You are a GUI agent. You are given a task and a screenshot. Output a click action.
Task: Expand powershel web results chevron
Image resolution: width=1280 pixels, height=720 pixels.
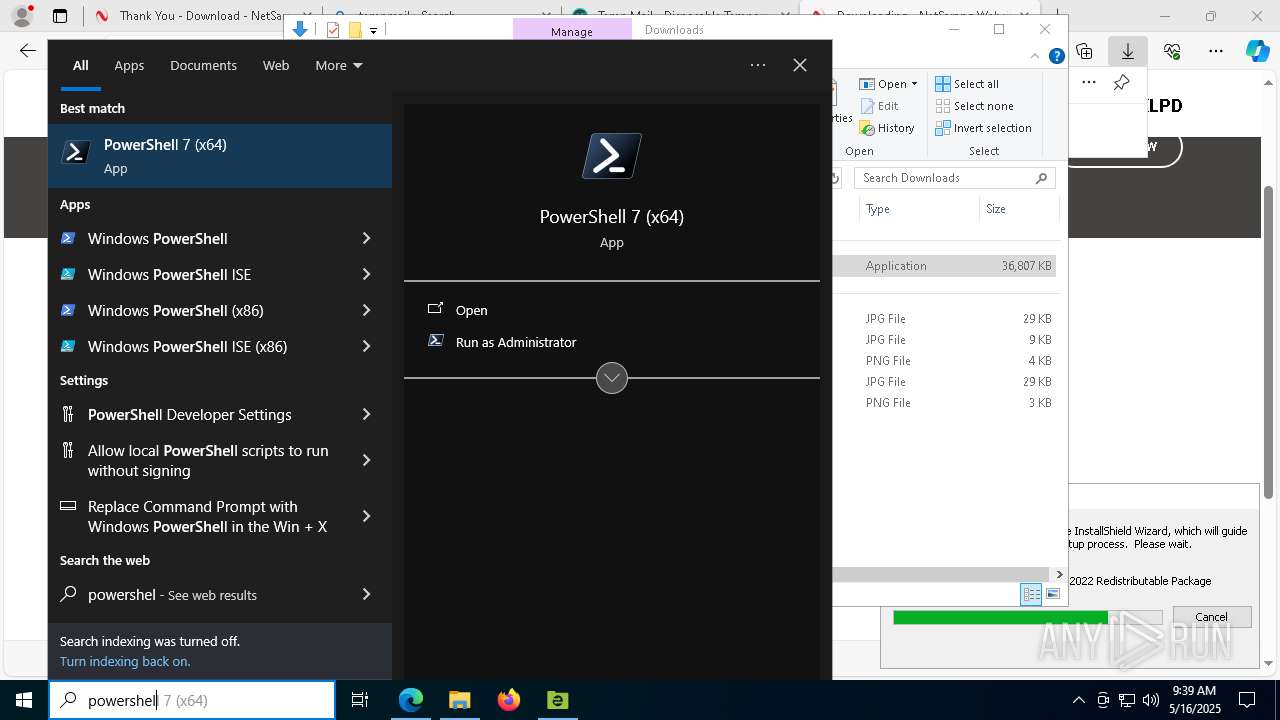(366, 594)
